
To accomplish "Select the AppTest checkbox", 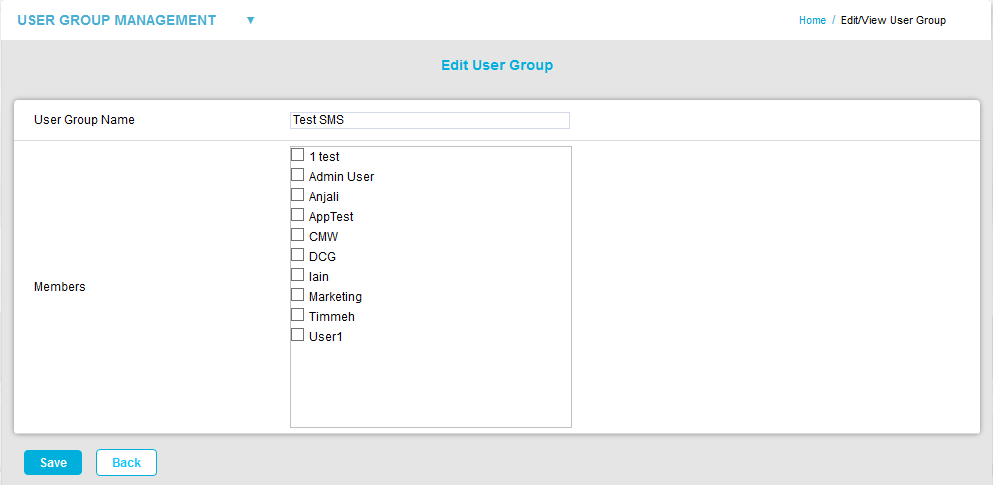I will pyautogui.click(x=297, y=215).
